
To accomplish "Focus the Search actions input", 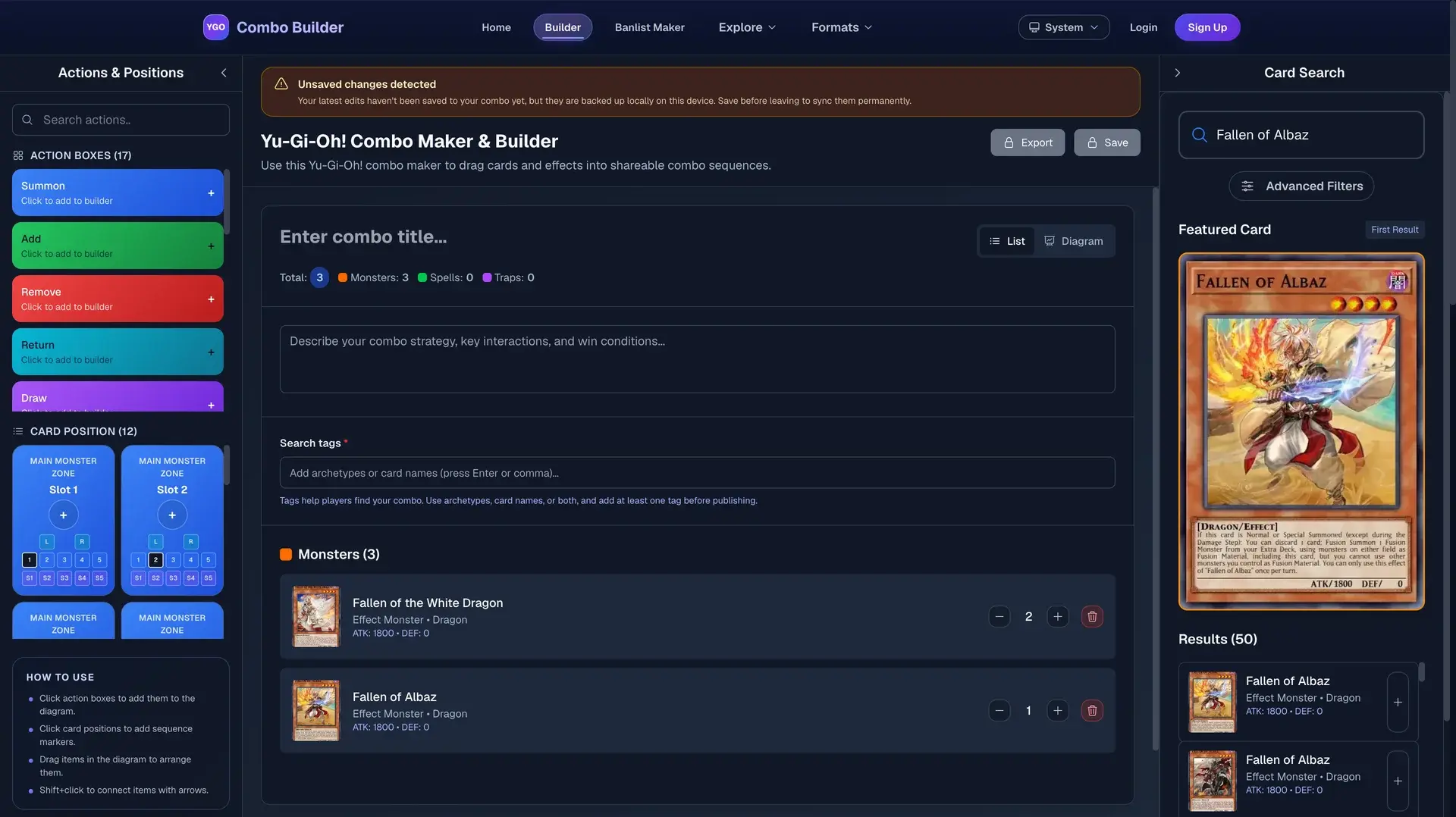I will [121, 120].
